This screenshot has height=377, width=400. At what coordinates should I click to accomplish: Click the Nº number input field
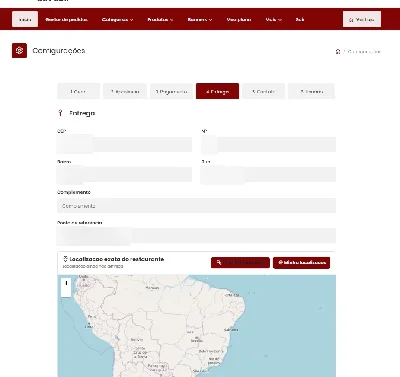(268, 144)
